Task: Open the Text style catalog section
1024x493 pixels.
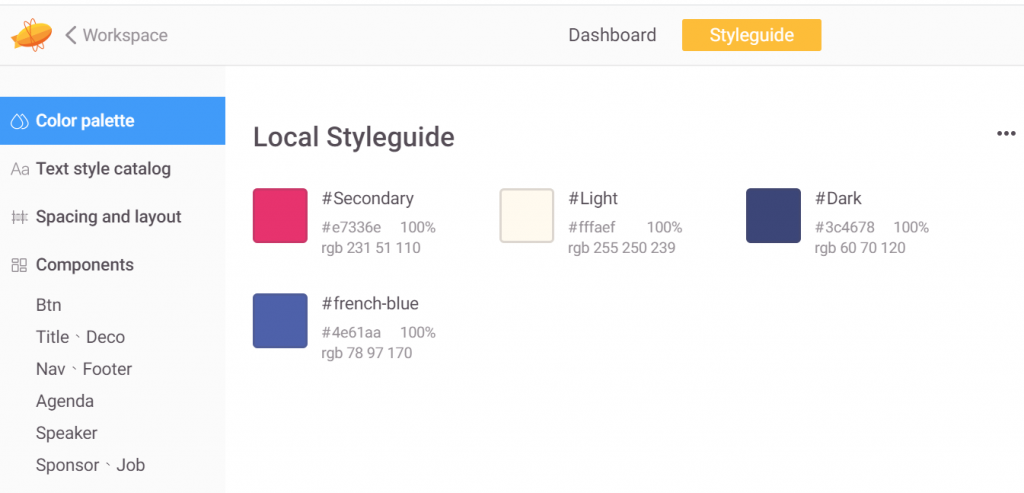Action: point(103,169)
